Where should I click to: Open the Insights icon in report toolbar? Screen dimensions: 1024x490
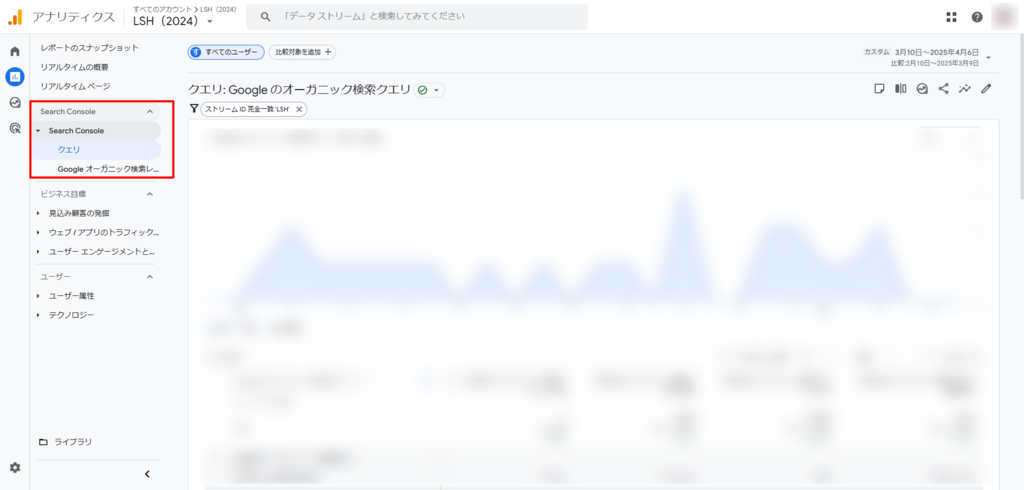[x=922, y=89]
